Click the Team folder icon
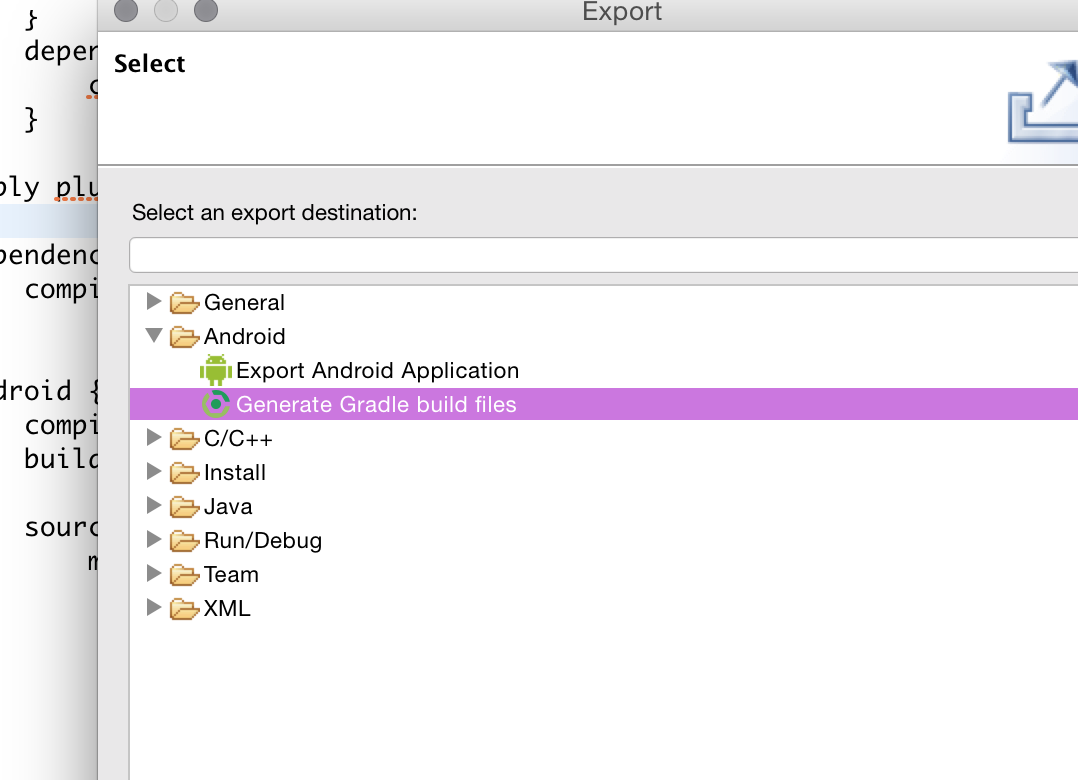Viewport: 1078px width, 780px height. click(x=184, y=575)
